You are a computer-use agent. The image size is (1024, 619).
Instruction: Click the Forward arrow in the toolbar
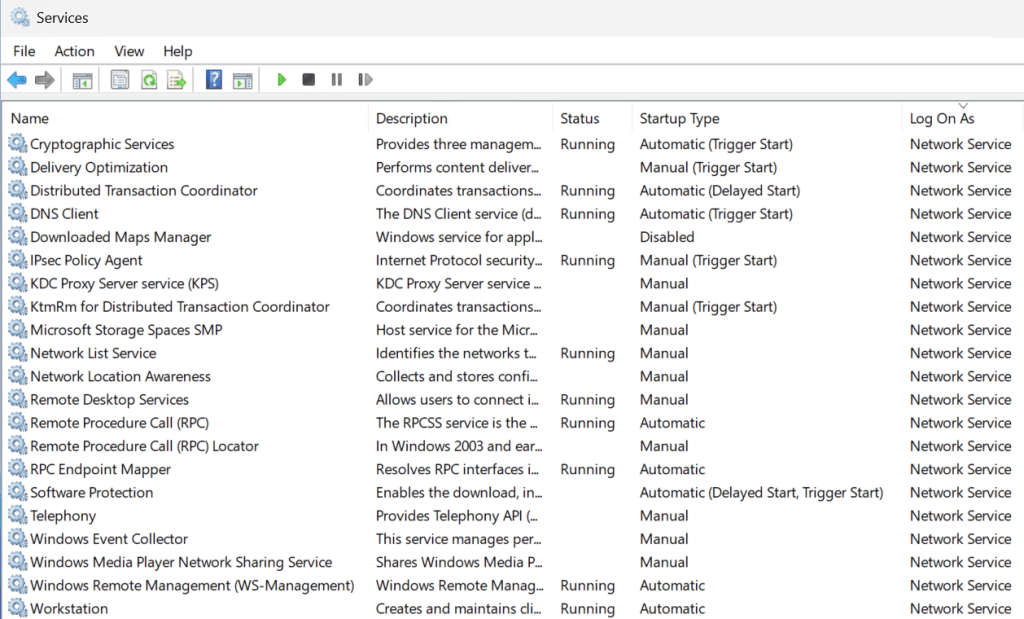(44, 80)
